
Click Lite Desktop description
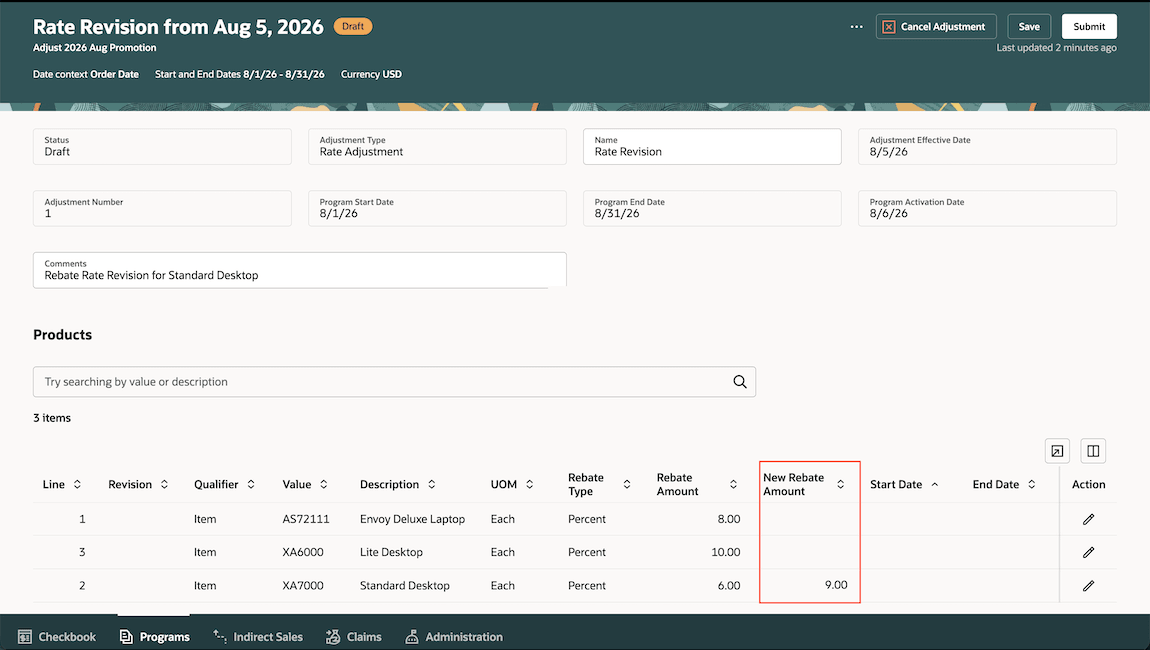(x=391, y=552)
